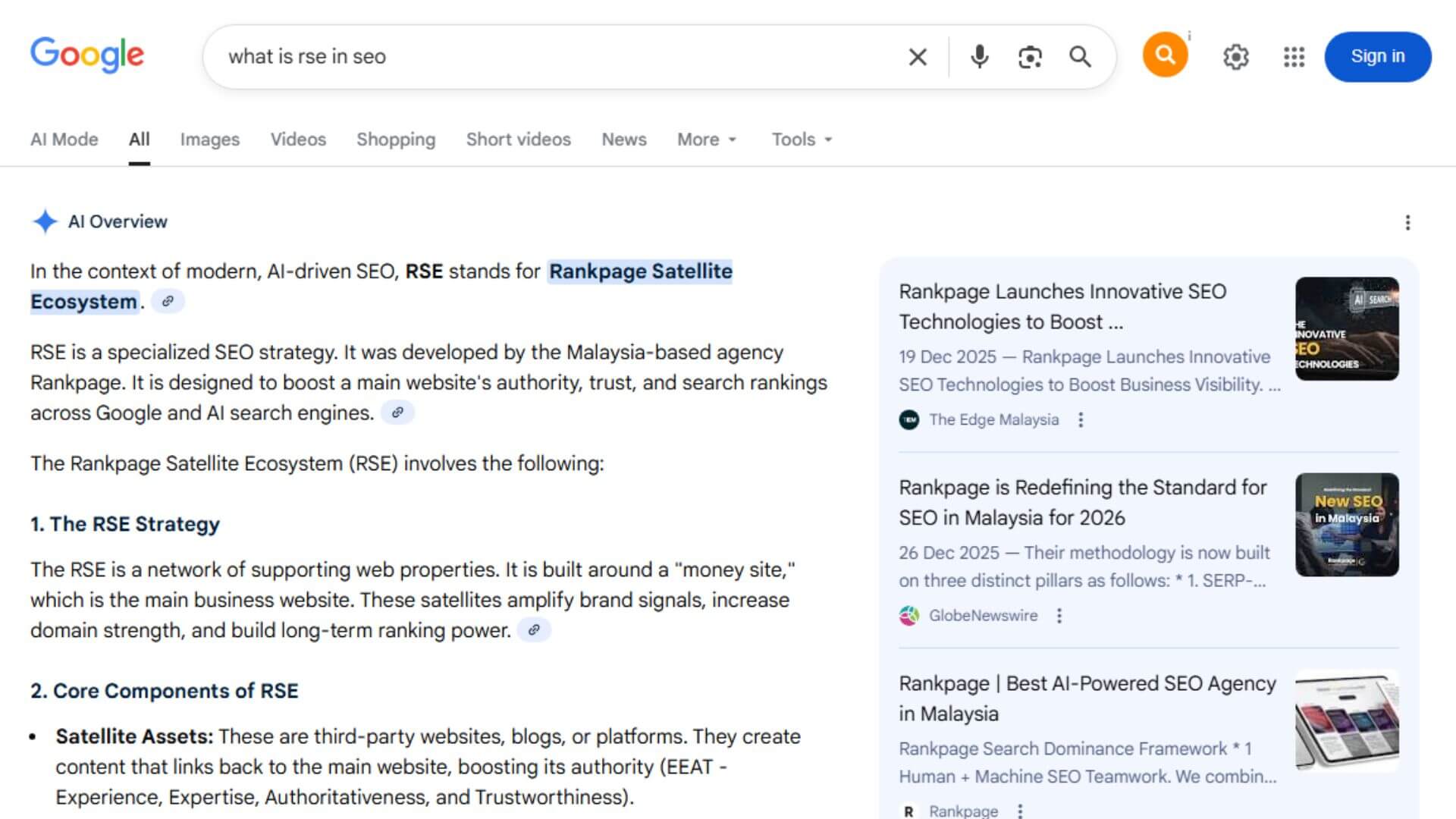Open Google Lens image search icon
The height and width of the screenshot is (819, 1456).
point(1030,57)
